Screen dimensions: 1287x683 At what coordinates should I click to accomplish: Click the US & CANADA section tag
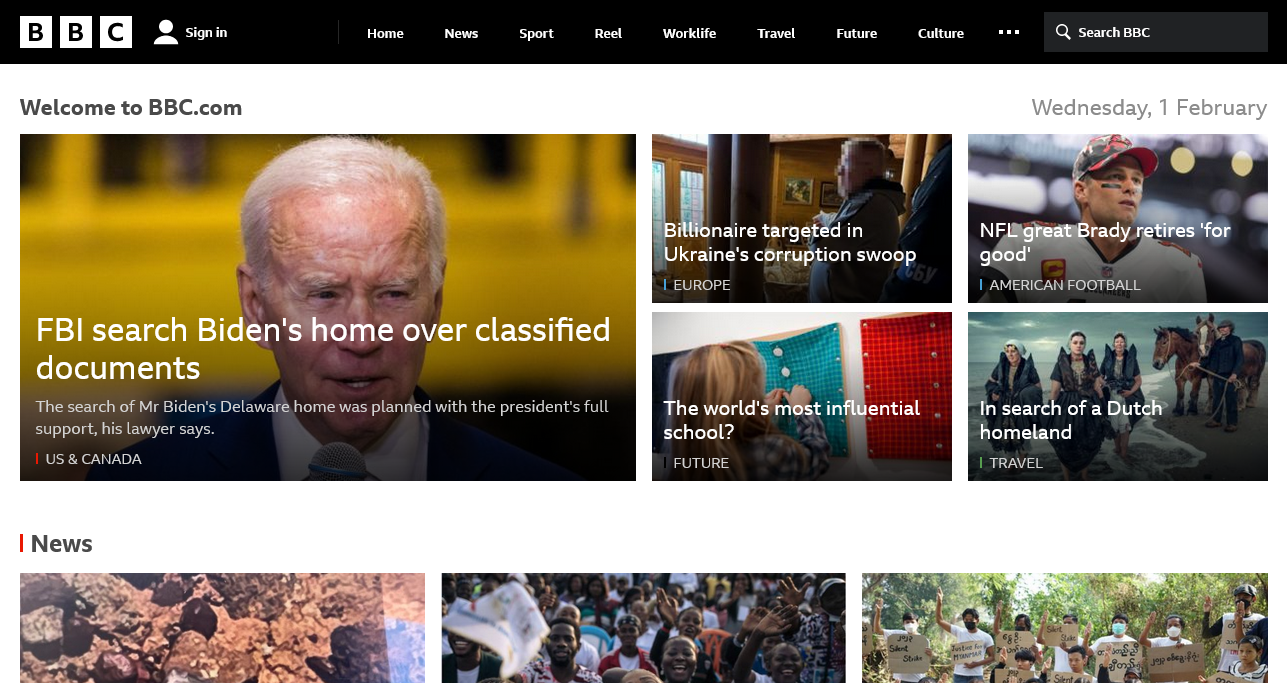tap(93, 459)
